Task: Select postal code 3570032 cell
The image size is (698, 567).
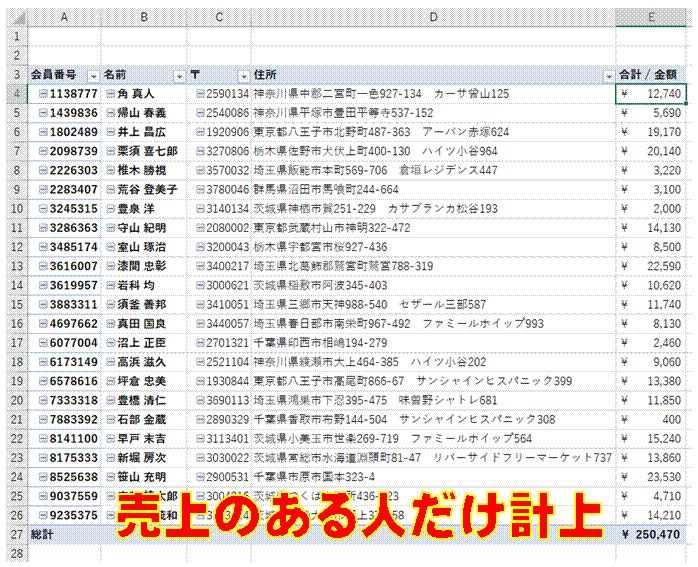Action: [219, 170]
